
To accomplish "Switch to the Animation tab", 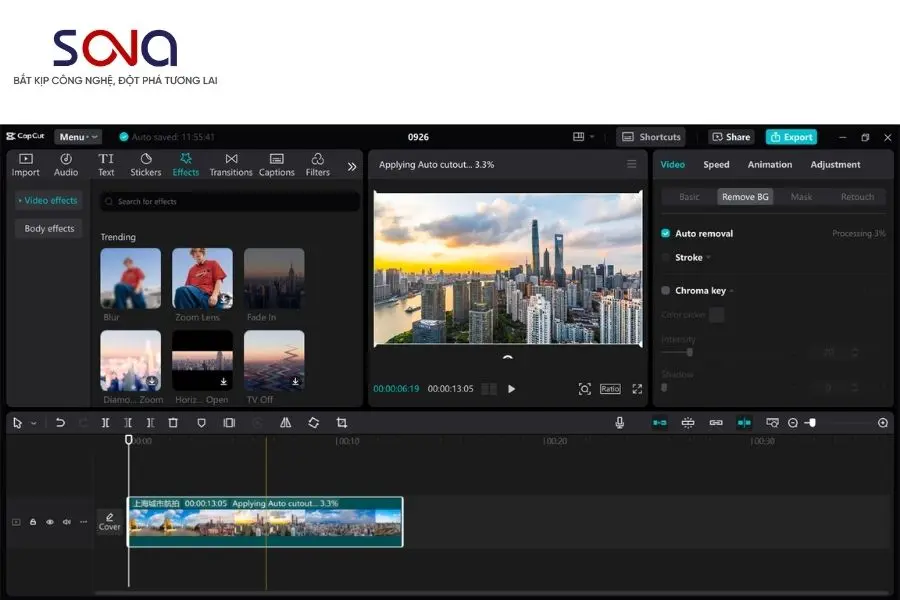I will point(770,165).
